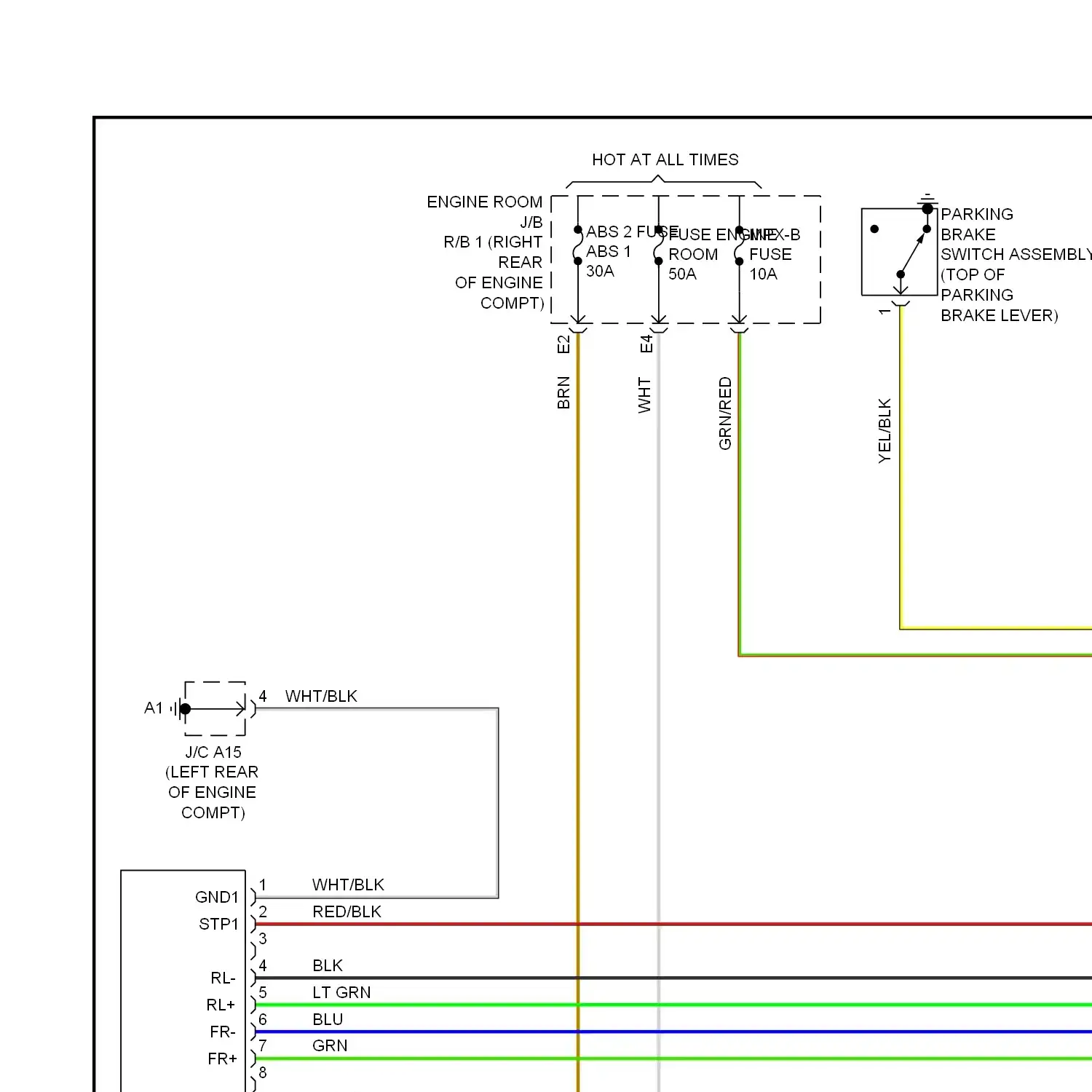The image size is (1092, 1092).
Task: Click the A1 ground symbol
Action: (178, 708)
